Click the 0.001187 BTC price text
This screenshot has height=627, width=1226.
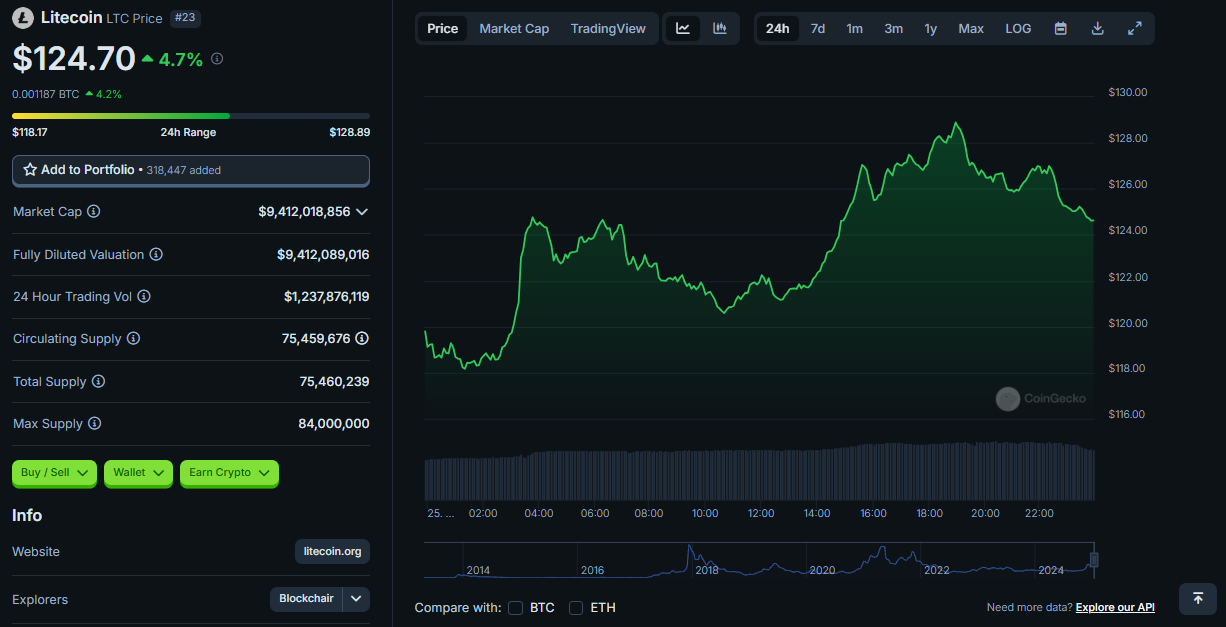point(46,94)
